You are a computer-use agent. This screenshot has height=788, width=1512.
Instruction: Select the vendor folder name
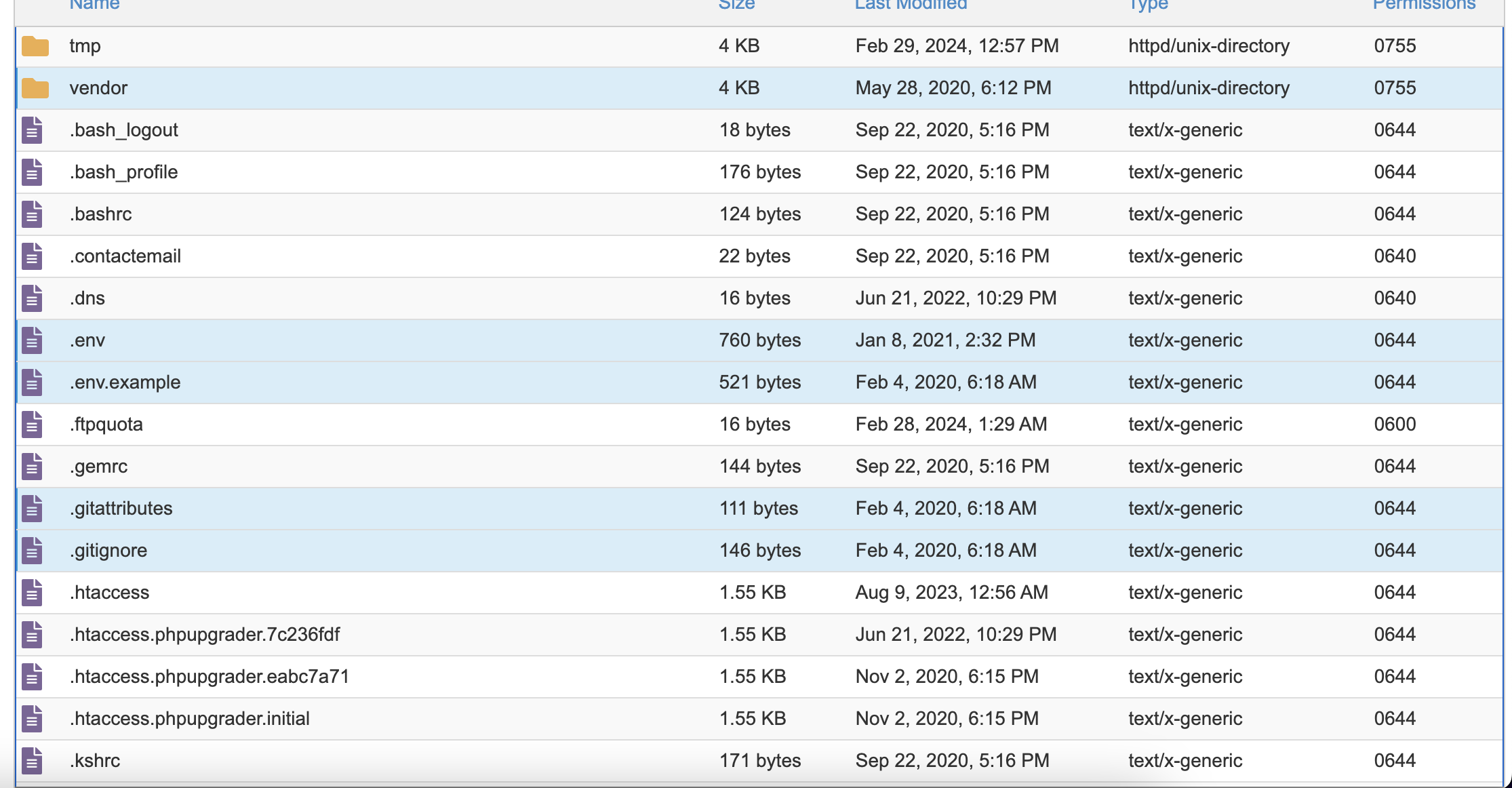(98, 88)
